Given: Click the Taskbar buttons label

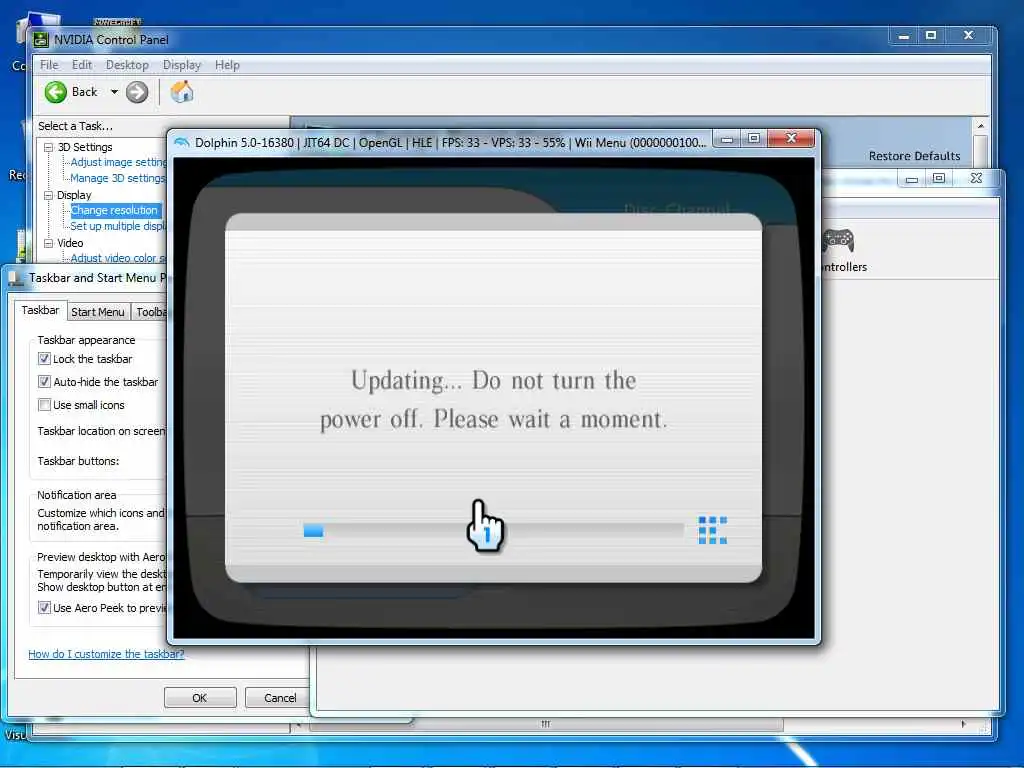Looking at the screenshot, I should click(78, 461).
